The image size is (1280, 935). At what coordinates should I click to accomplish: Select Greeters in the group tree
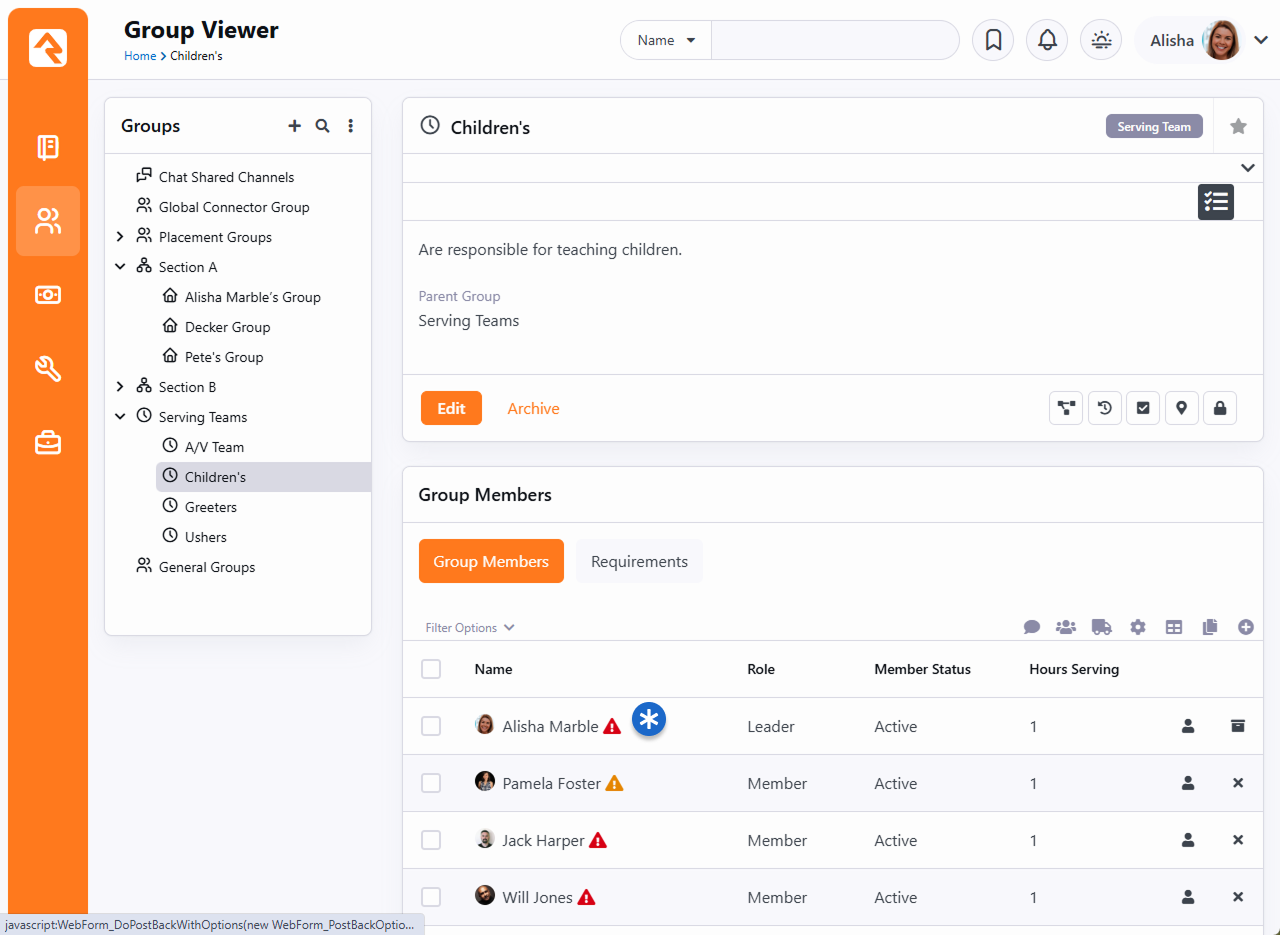tap(210, 507)
